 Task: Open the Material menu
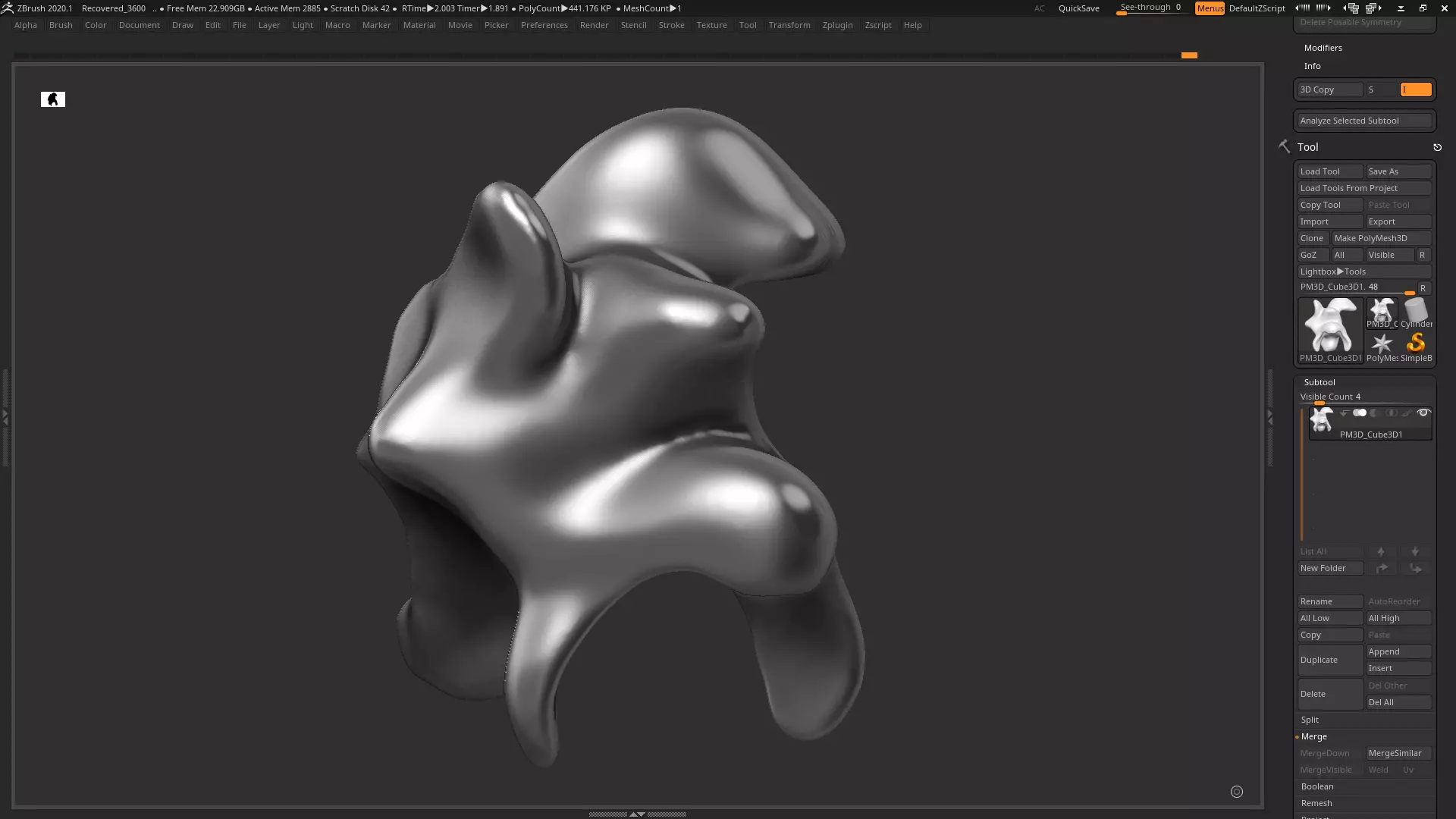point(419,25)
